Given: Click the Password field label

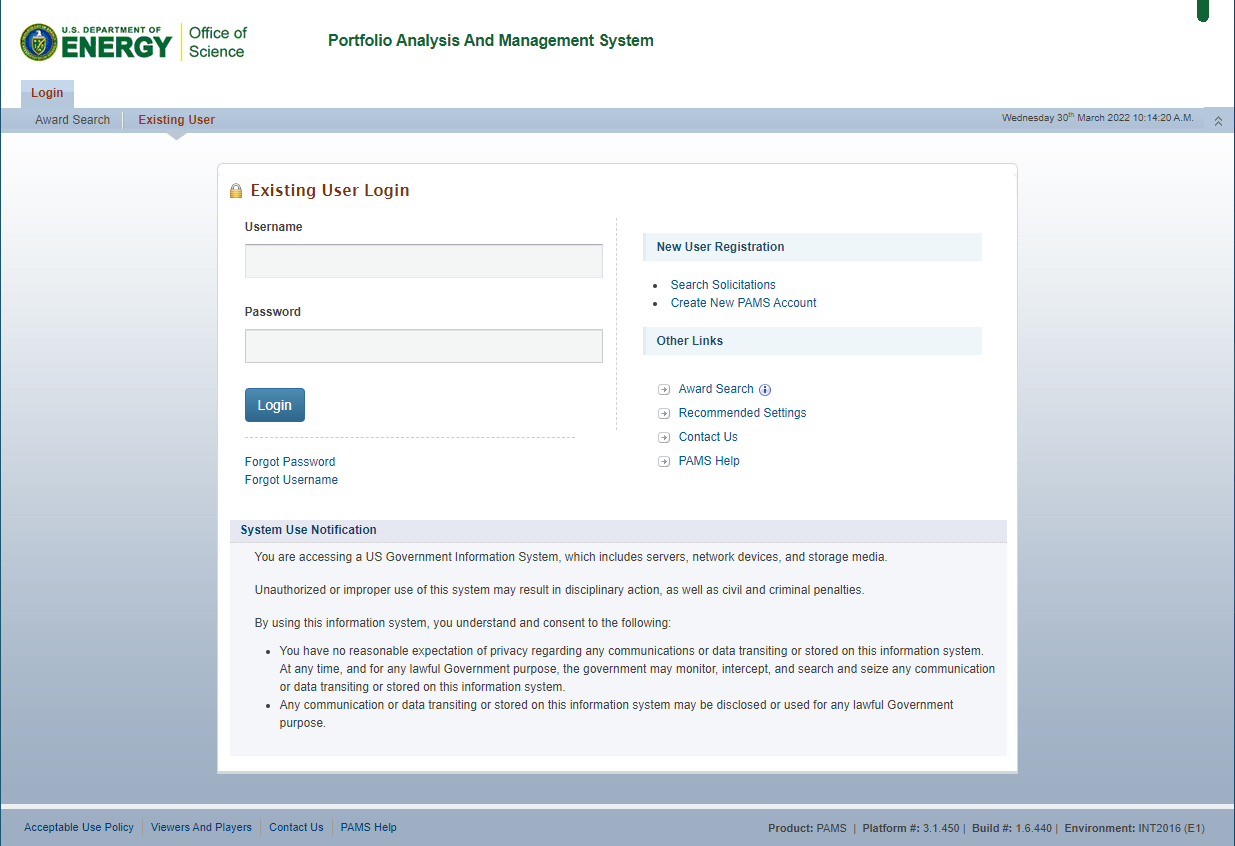Looking at the screenshot, I should coord(273,312).
